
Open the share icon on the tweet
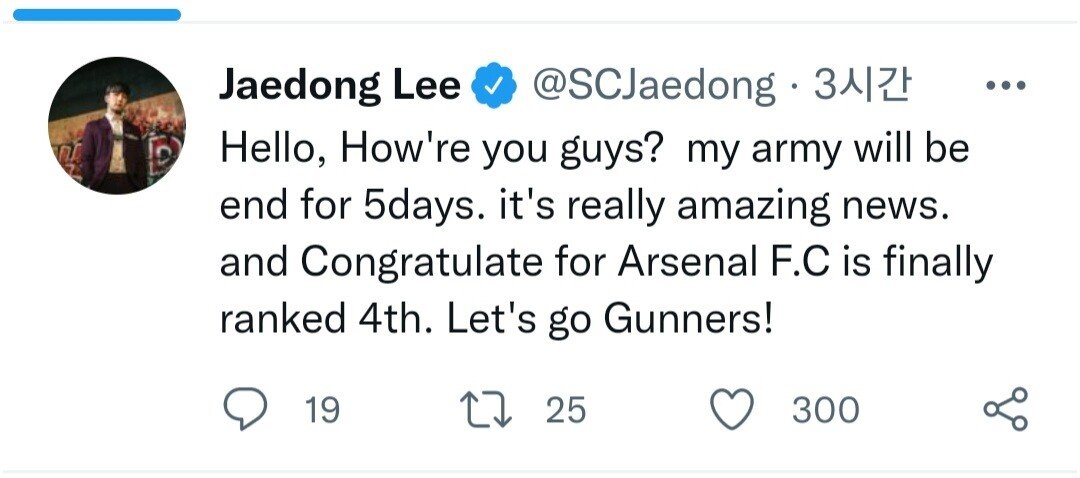tap(1005, 410)
